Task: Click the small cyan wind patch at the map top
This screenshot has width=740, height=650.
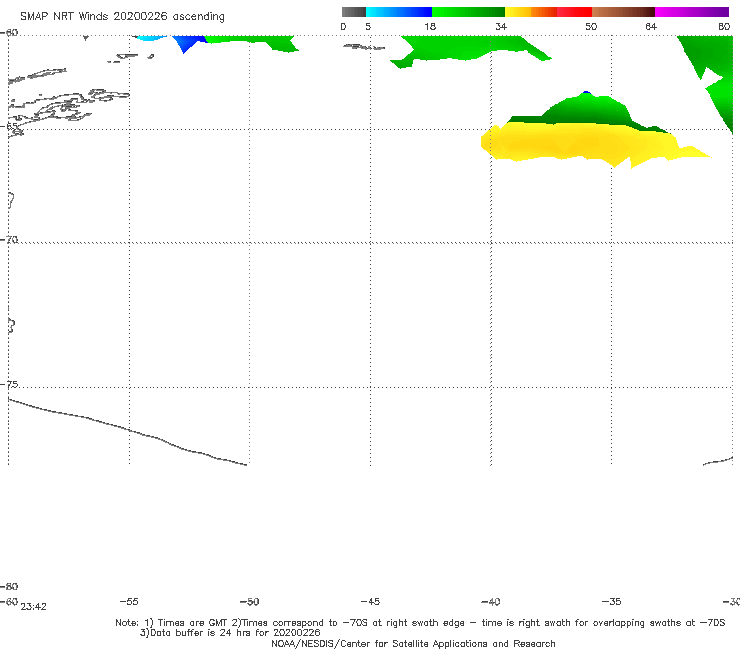Action: pos(150,37)
